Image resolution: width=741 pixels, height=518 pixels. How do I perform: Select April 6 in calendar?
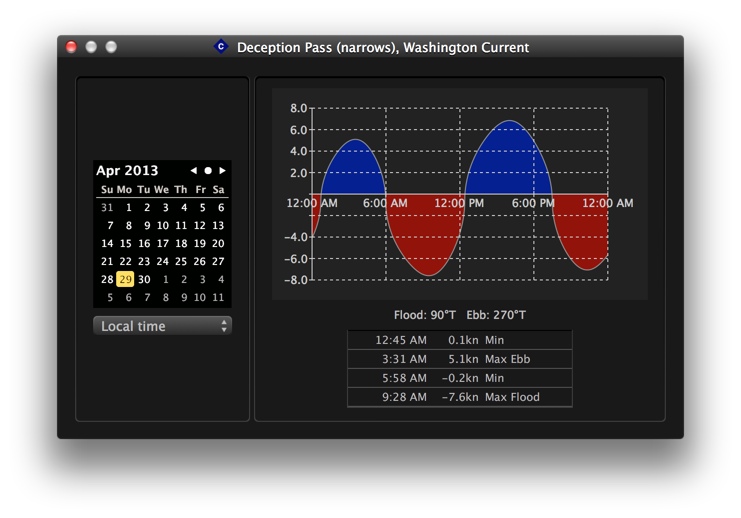coord(221,207)
